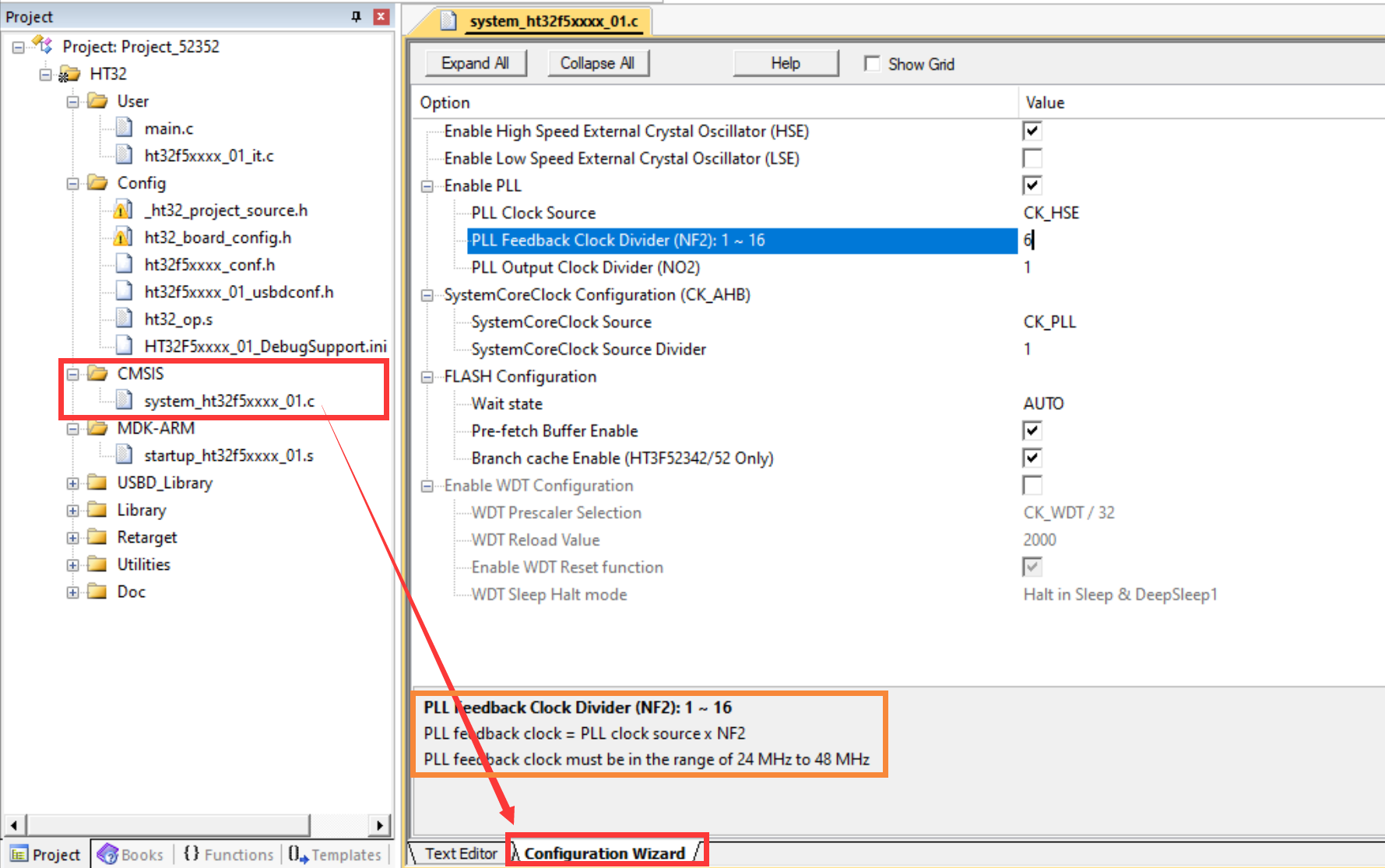Enable the Show Grid checkbox
1385x868 pixels.
click(872, 64)
